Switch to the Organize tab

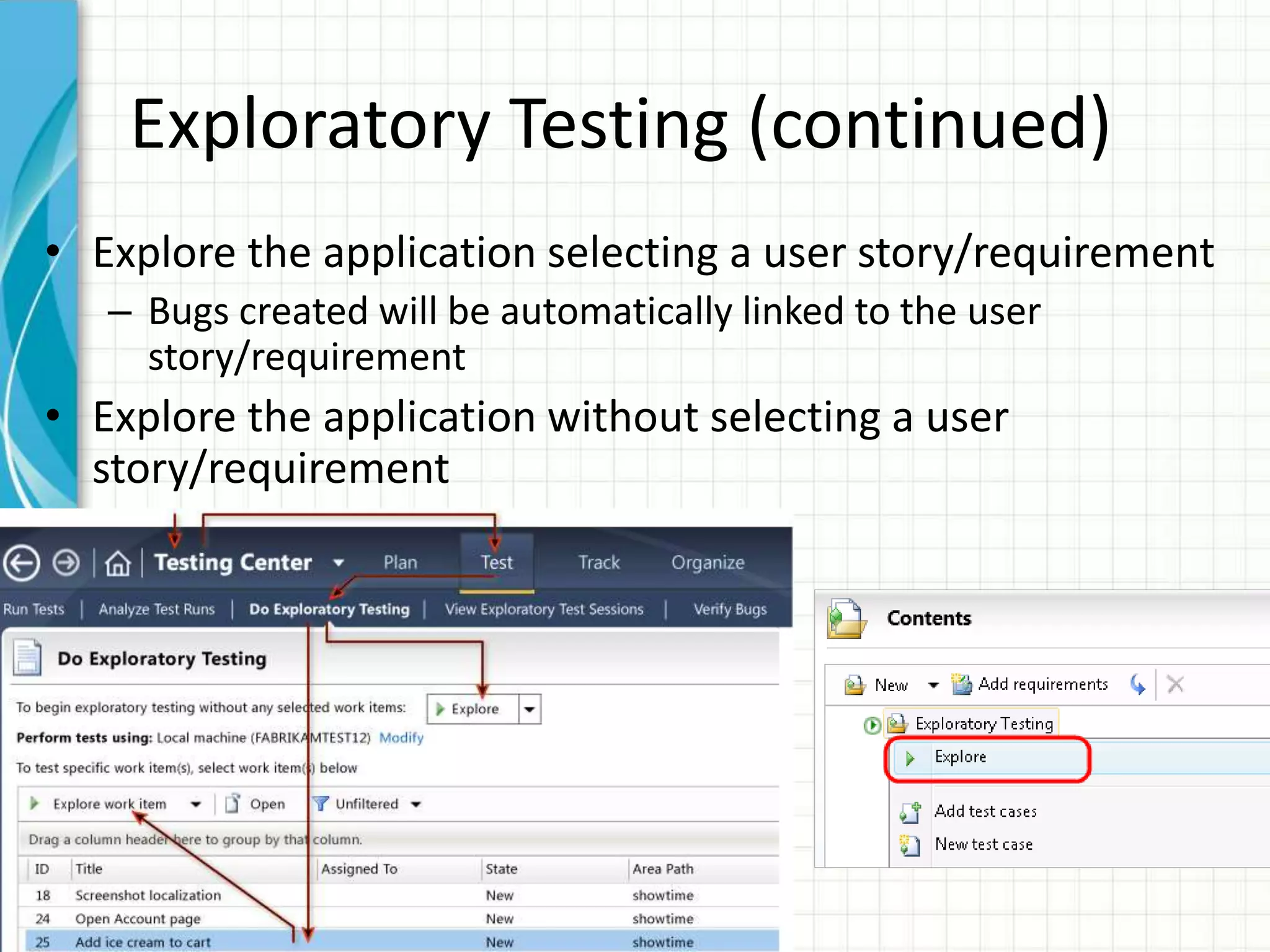[708, 563]
